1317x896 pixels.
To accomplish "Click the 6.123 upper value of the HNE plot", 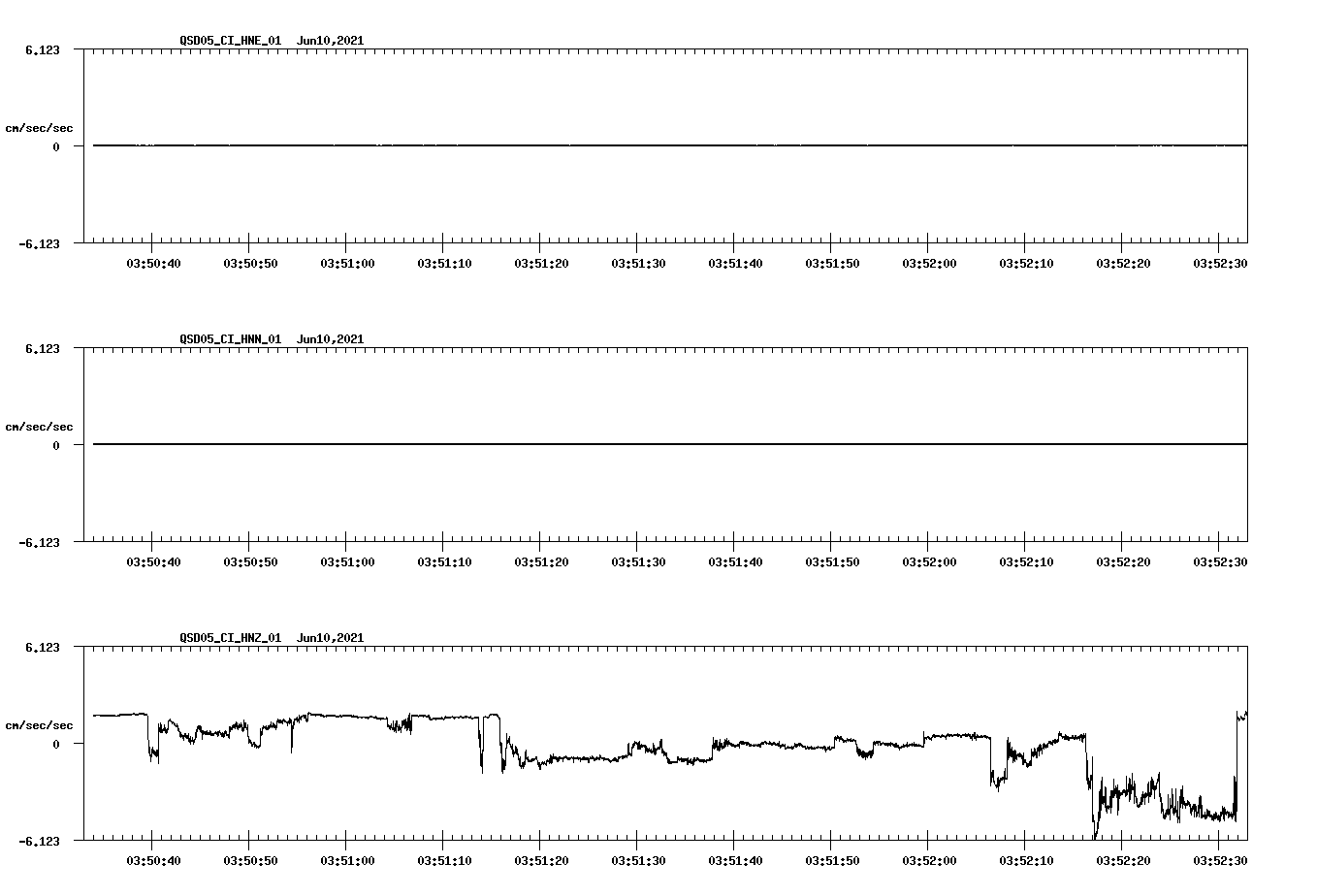I will point(43,49).
